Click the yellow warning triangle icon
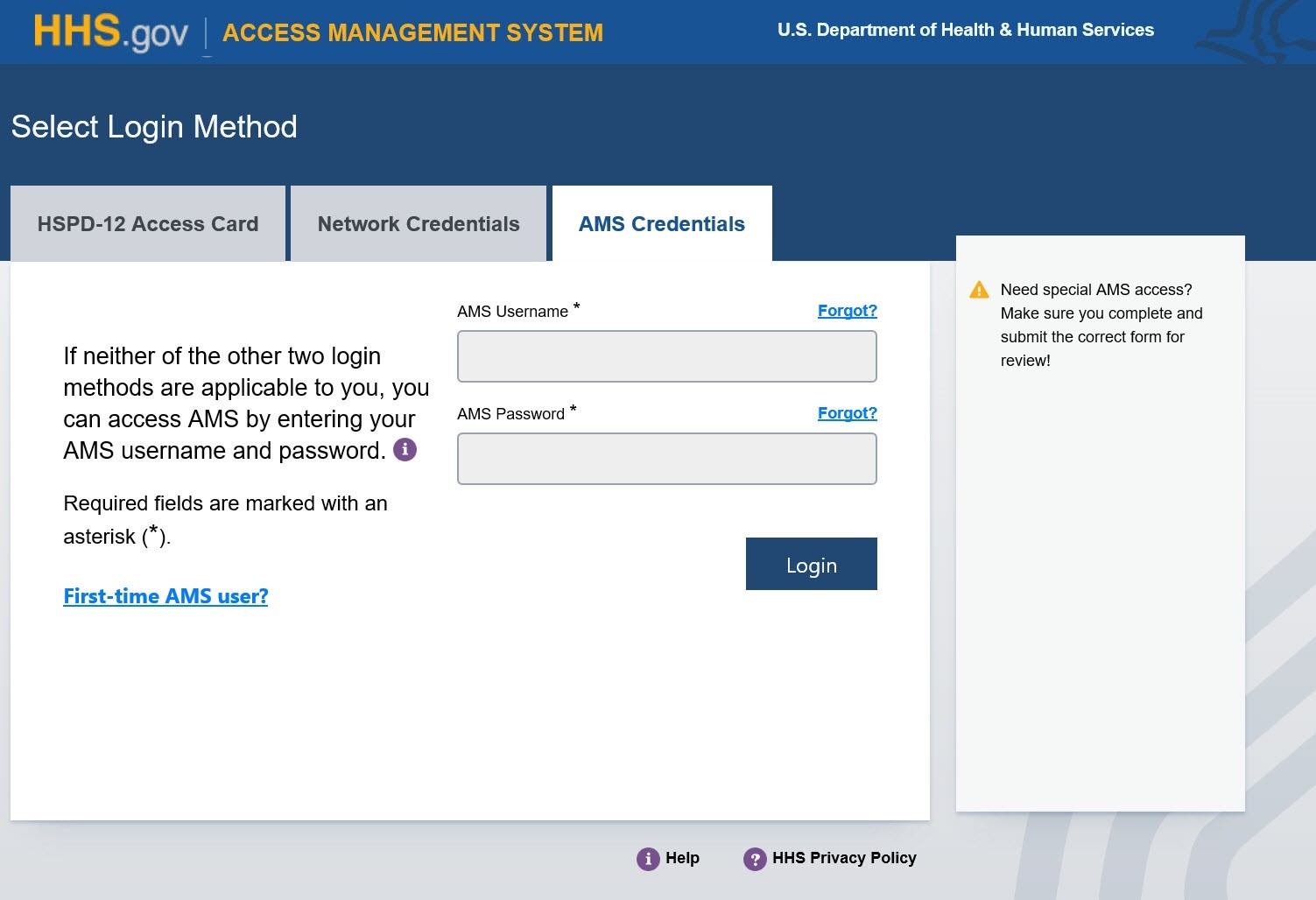This screenshot has height=900, width=1316. click(979, 290)
